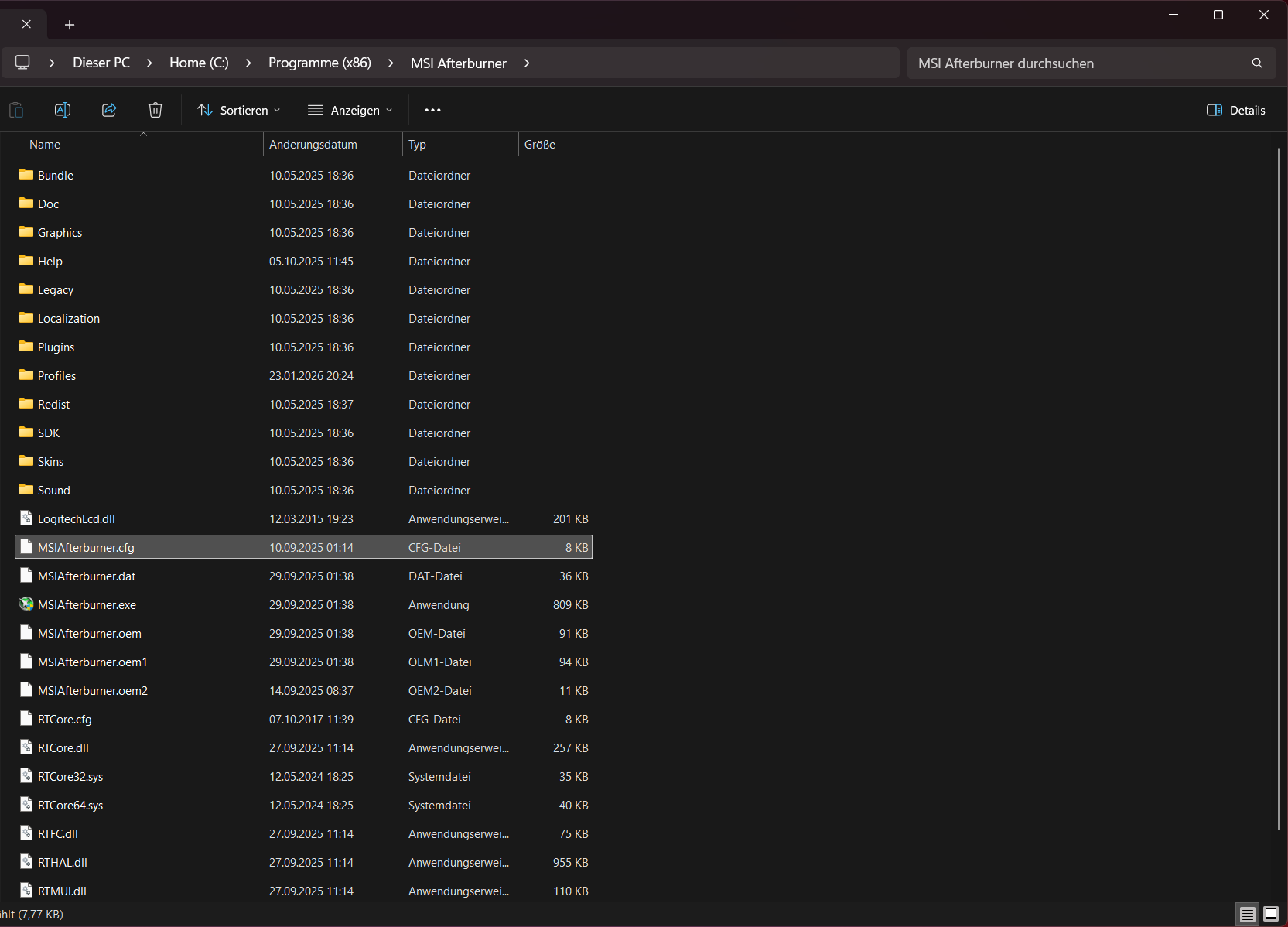Click the delete trash icon
The height and width of the screenshot is (927, 1288).
tap(155, 110)
